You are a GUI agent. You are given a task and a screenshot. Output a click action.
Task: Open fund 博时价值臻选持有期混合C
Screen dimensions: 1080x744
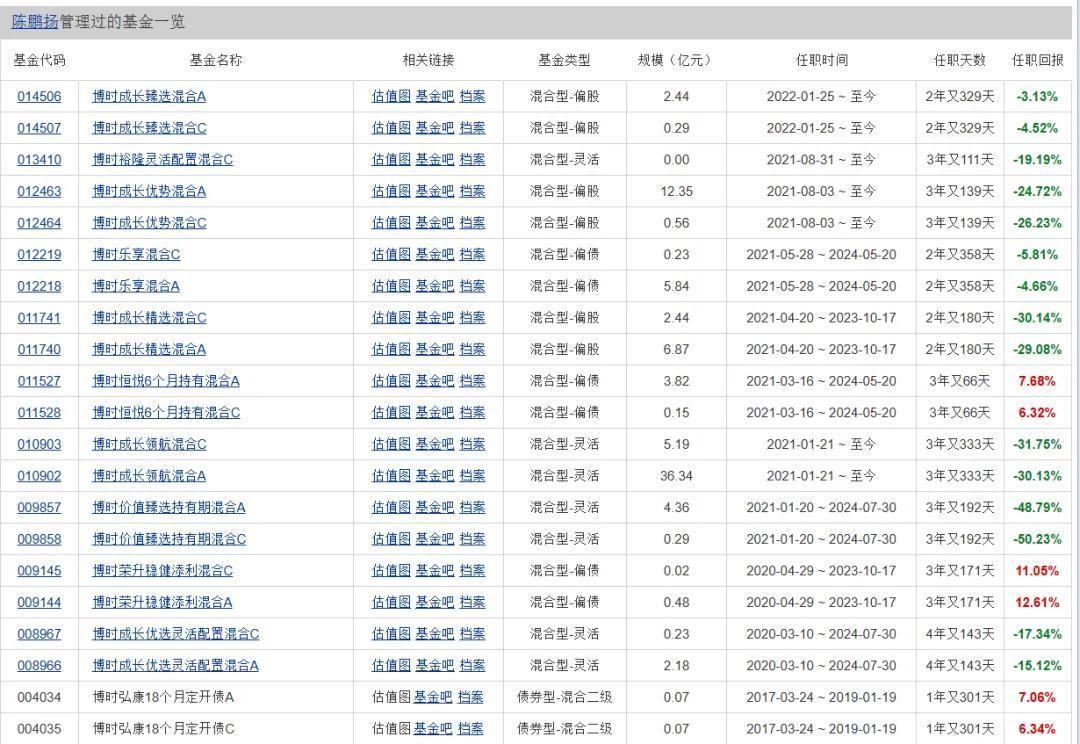[x=169, y=539]
